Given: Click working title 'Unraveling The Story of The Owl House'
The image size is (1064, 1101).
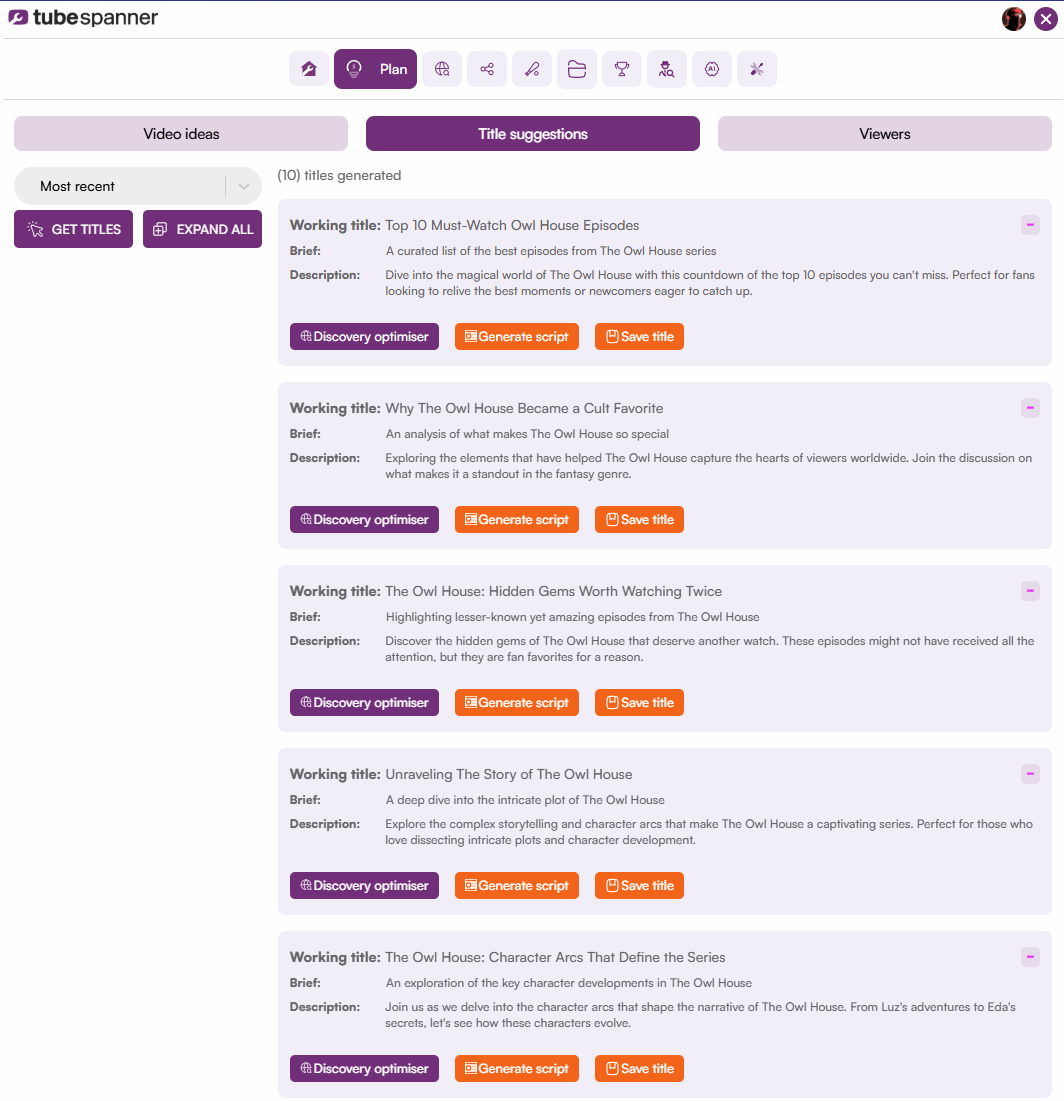Looking at the screenshot, I should [x=508, y=774].
